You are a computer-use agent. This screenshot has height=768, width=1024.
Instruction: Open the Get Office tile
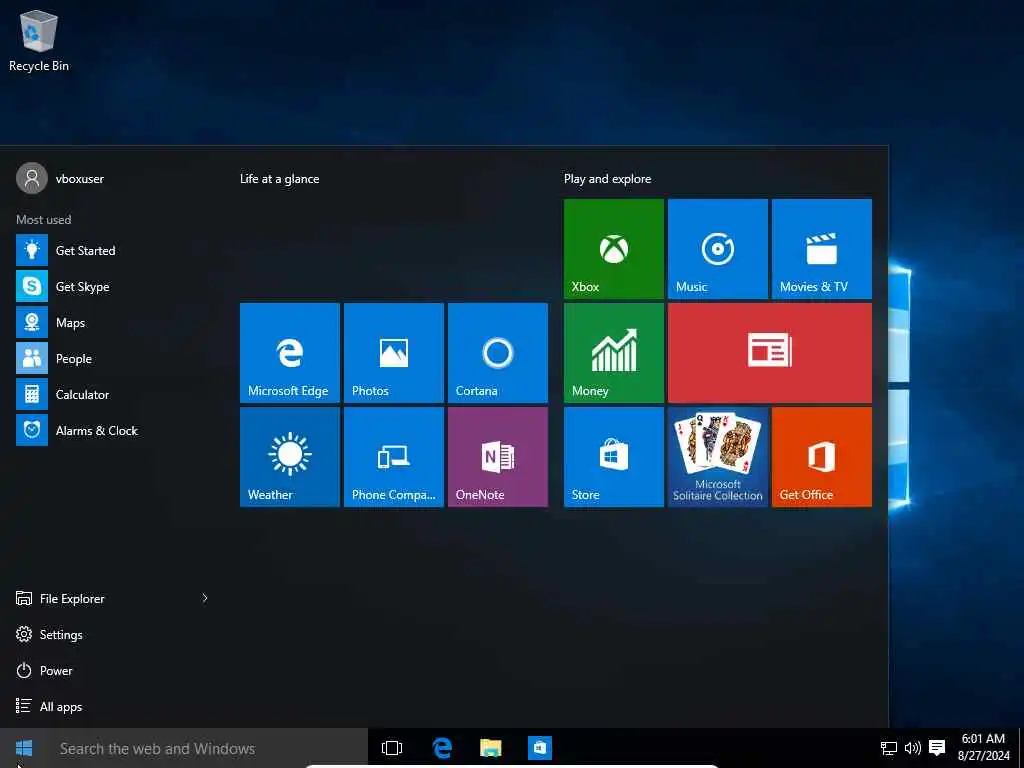822,456
